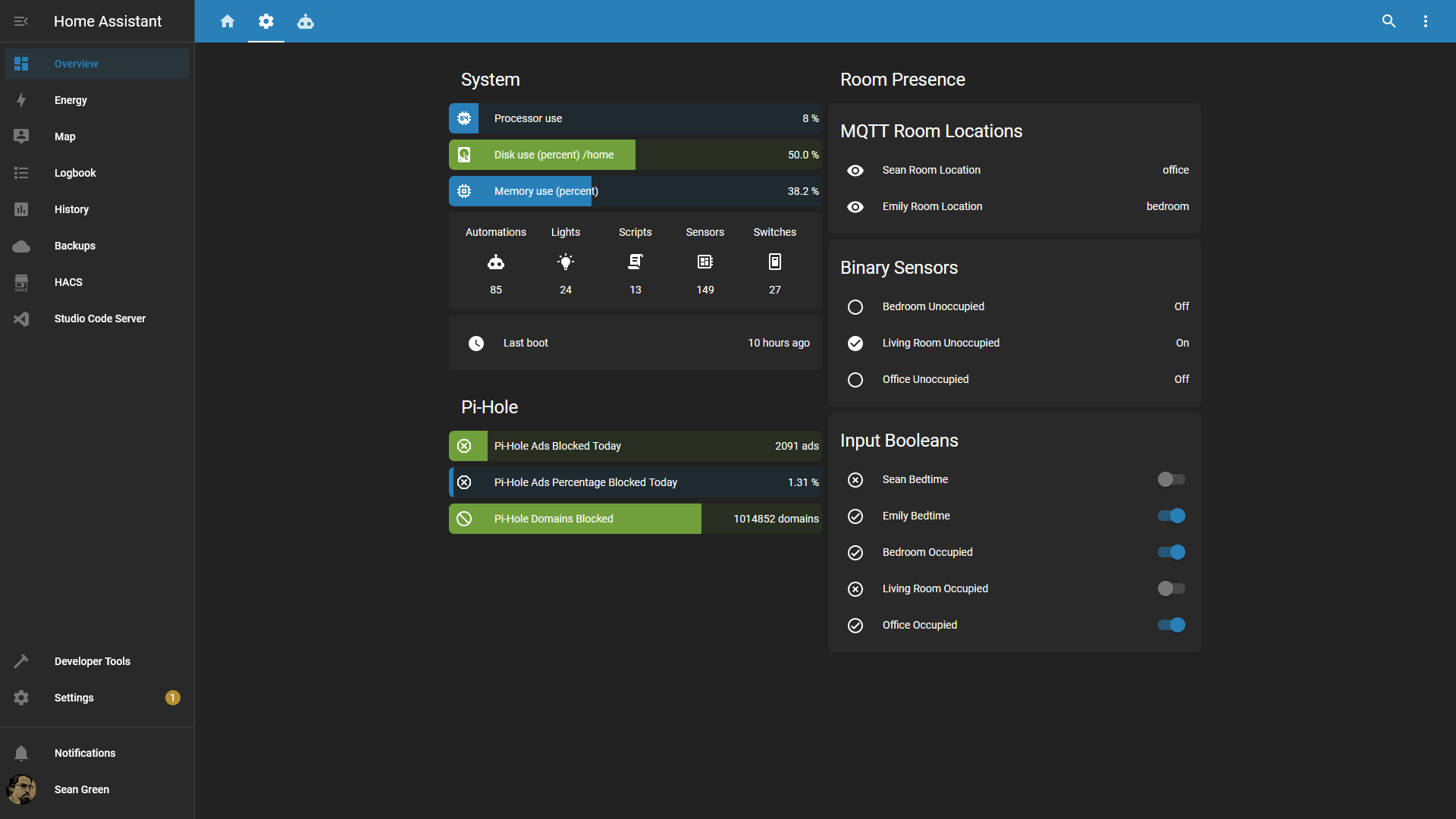Image resolution: width=1456 pixels, height=819 pixels.
Task: Click Bedroom Unoccupied circle icon
Action: (x=855, y=307)
